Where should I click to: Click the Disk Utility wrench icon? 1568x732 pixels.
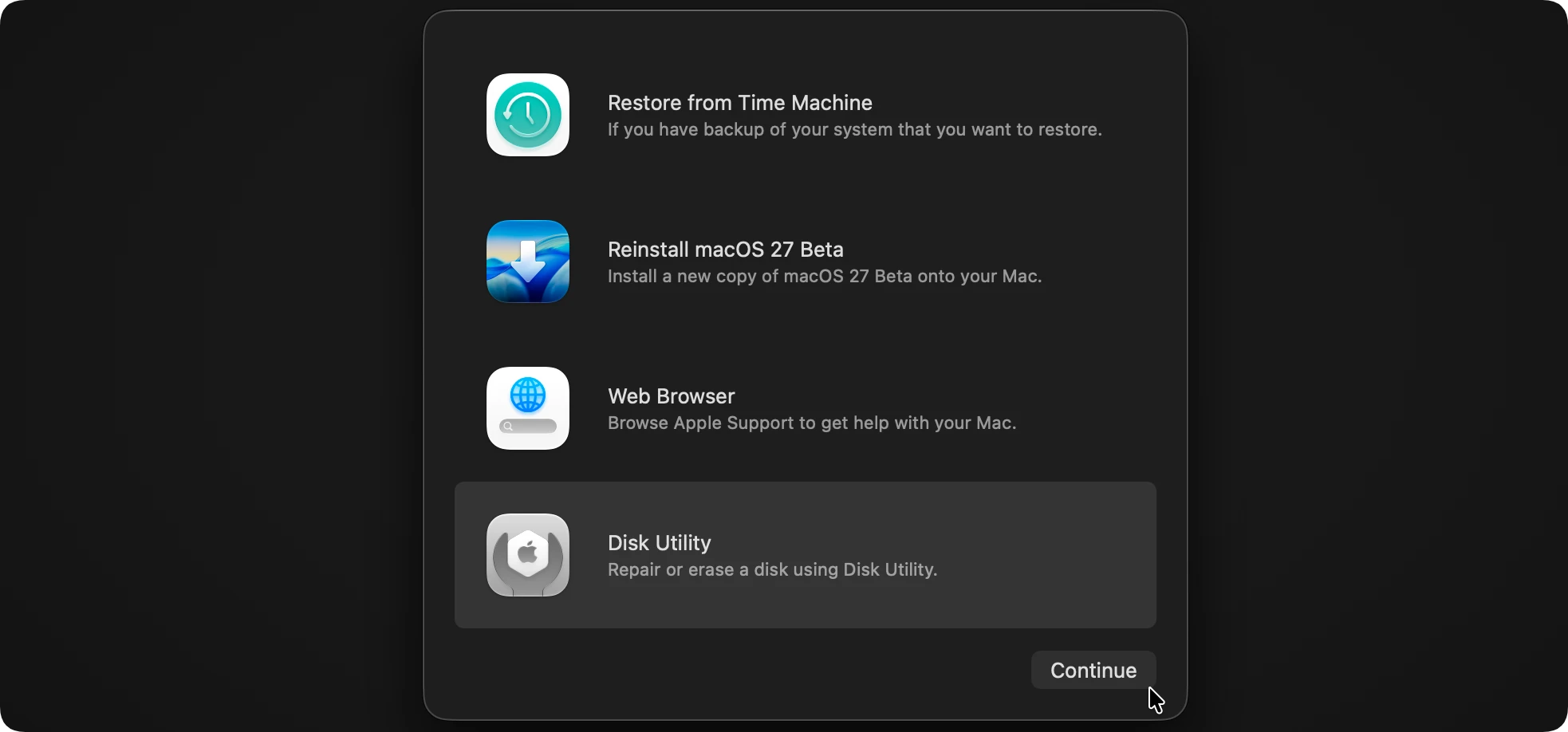coord(528,555)
